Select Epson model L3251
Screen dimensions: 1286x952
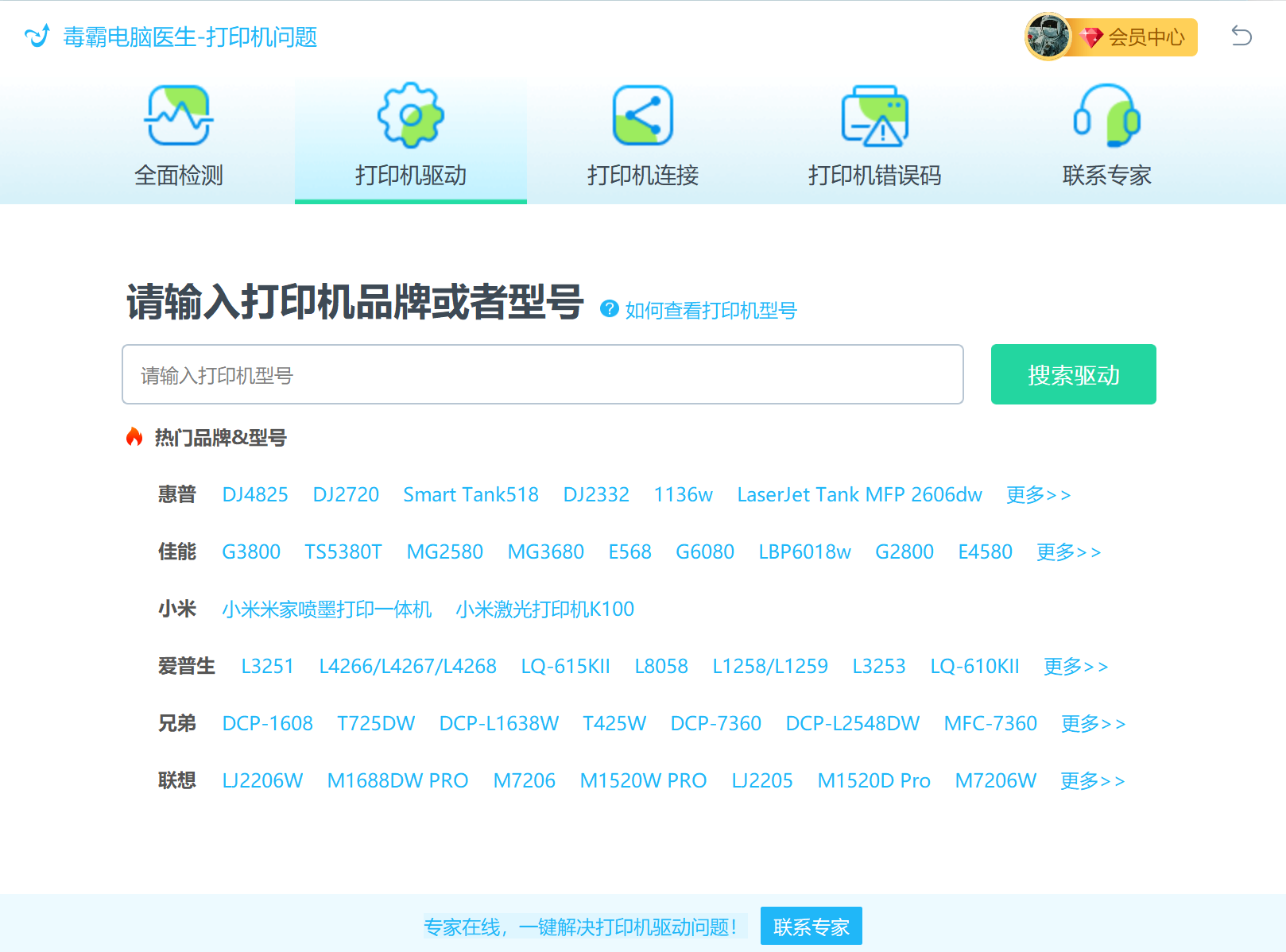[268, 666]
